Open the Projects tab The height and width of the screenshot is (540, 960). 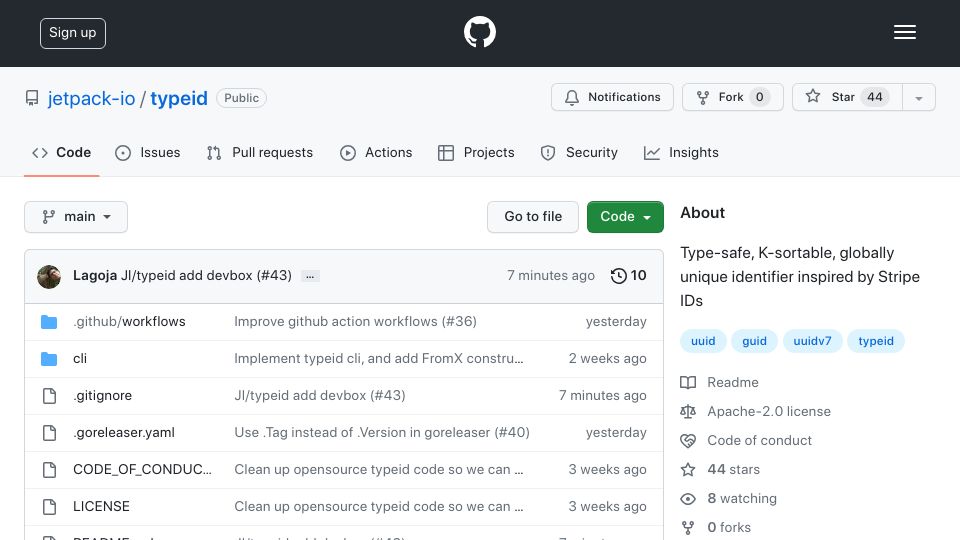[476, 152]
